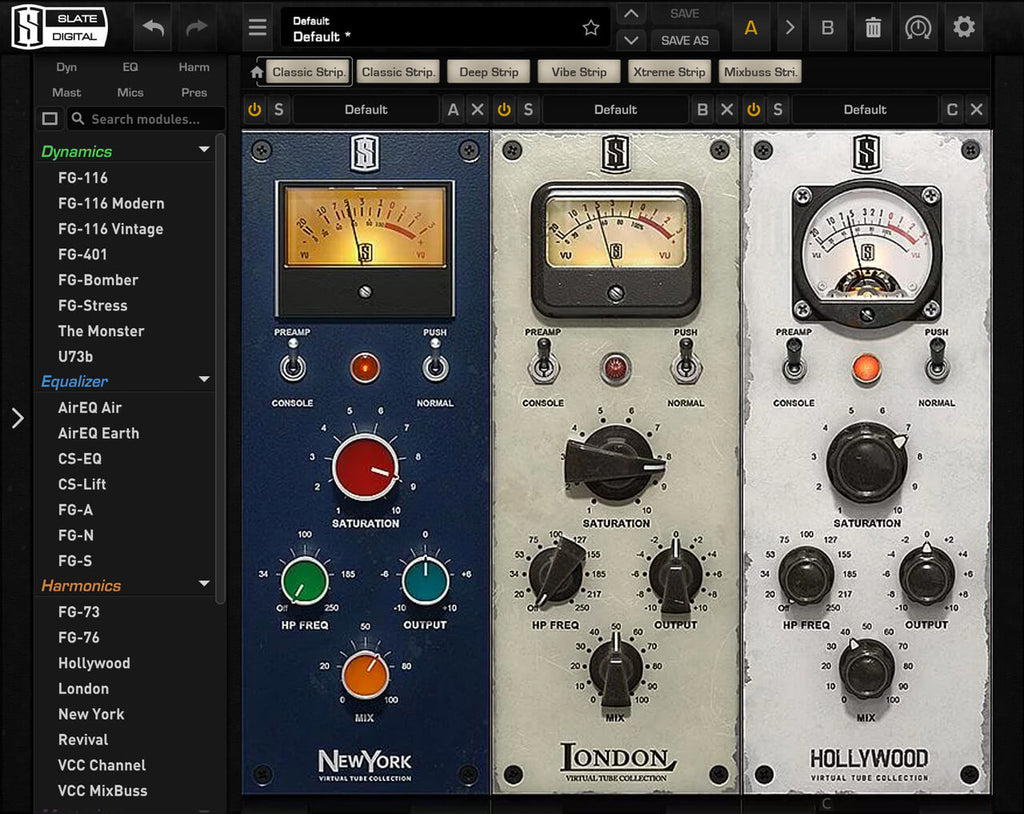Flip New York PREAMP/CONSOLE switch
The image size is (1024, 814).
tap(293, 363)
